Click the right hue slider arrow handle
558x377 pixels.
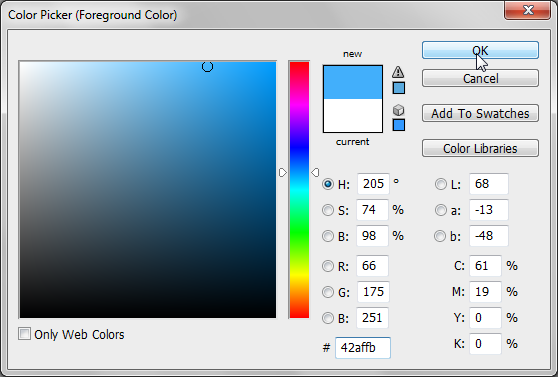click(x=315, y=173)
